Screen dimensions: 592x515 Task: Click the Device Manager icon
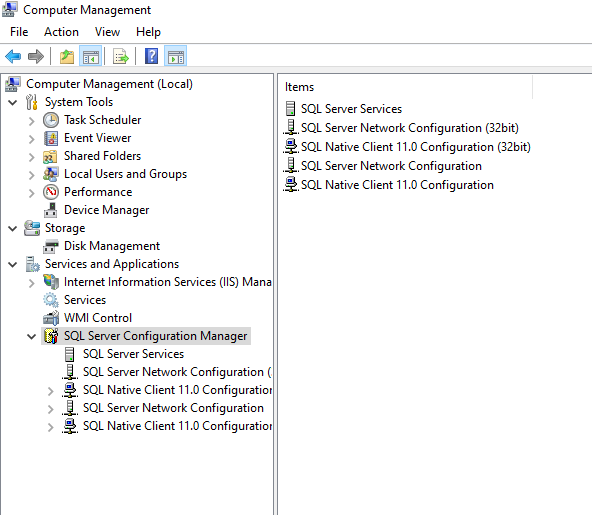(51, 210)
